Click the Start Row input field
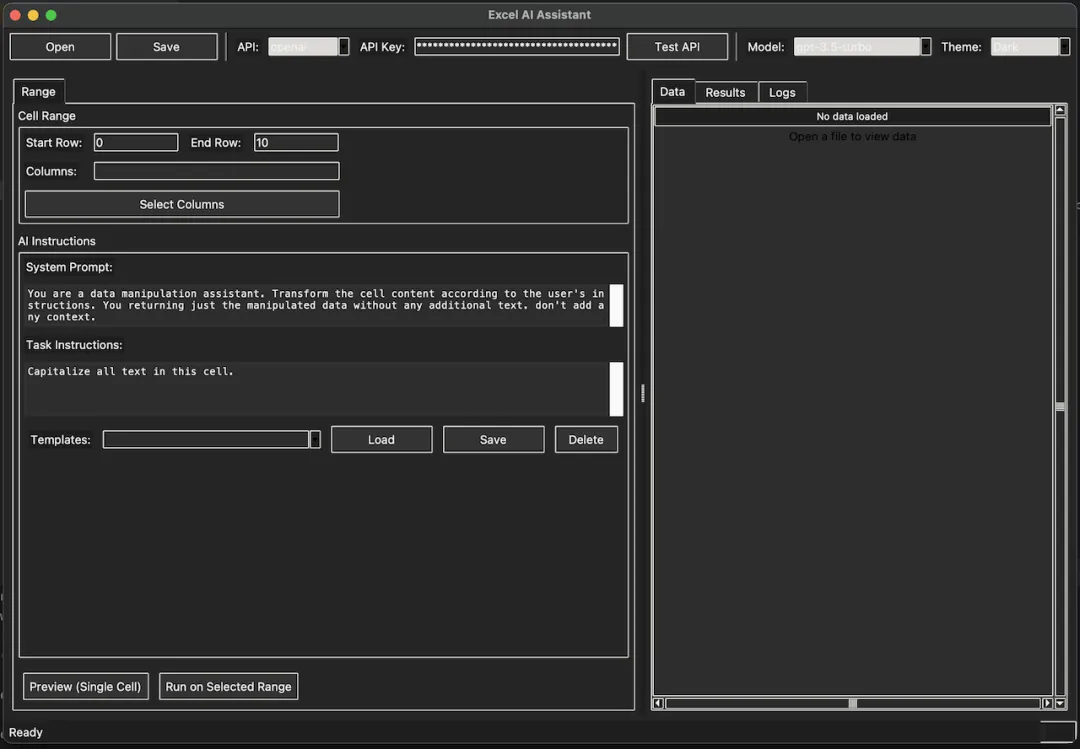This screenshot has height=749, width=1080. [136, 143]
